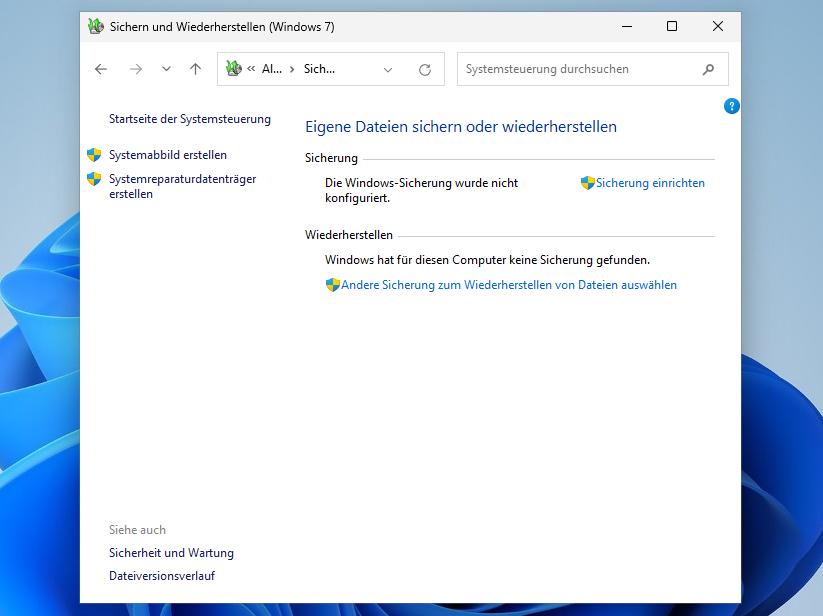The height and width of the screenshot is (616, 823).
Task: Open 'Startseite der Systemsteuerung'
Action: tap(189, 119)
